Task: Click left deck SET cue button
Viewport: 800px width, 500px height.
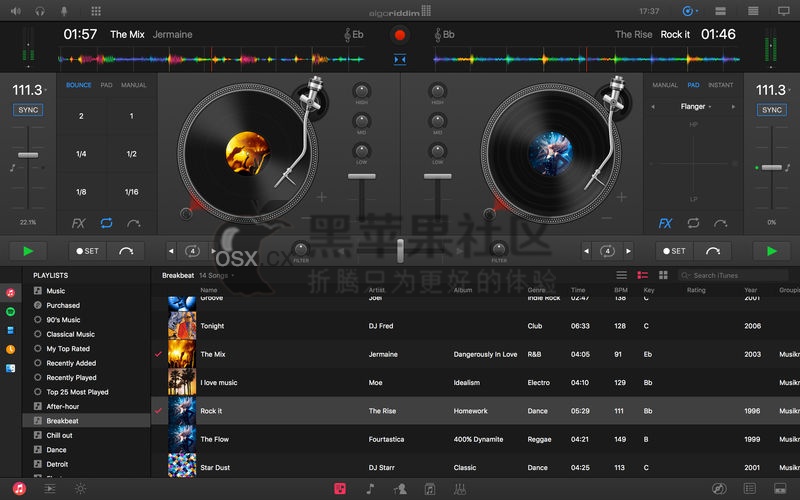Action: click(x=88, y=251)
